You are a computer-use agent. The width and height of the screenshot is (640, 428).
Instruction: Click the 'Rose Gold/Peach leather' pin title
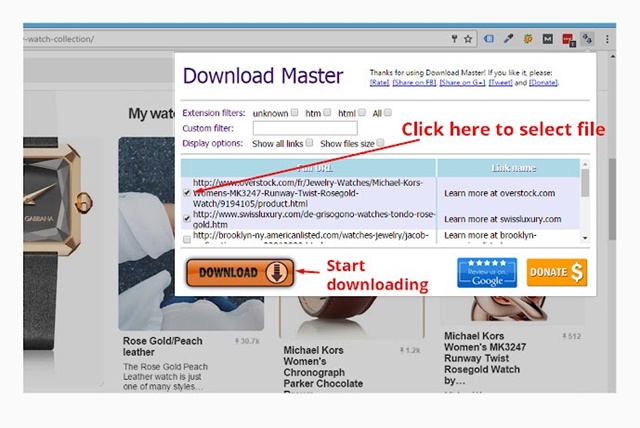[162, 346]
